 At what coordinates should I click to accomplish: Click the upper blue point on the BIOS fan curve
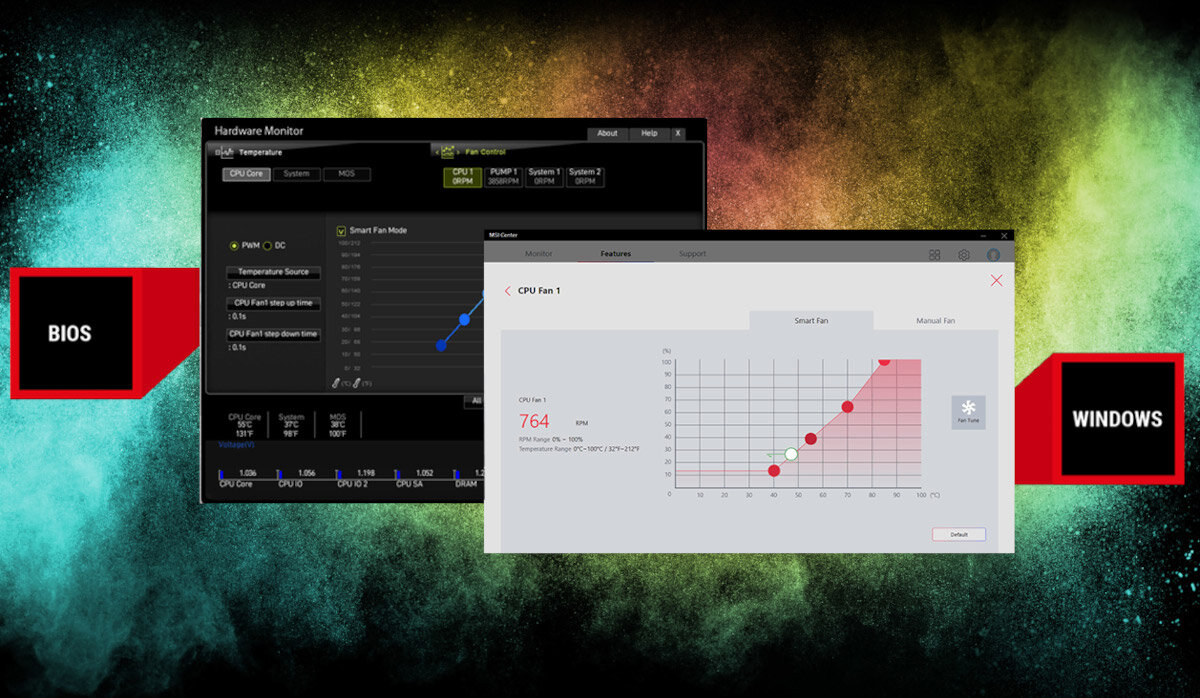click(464, 319)
